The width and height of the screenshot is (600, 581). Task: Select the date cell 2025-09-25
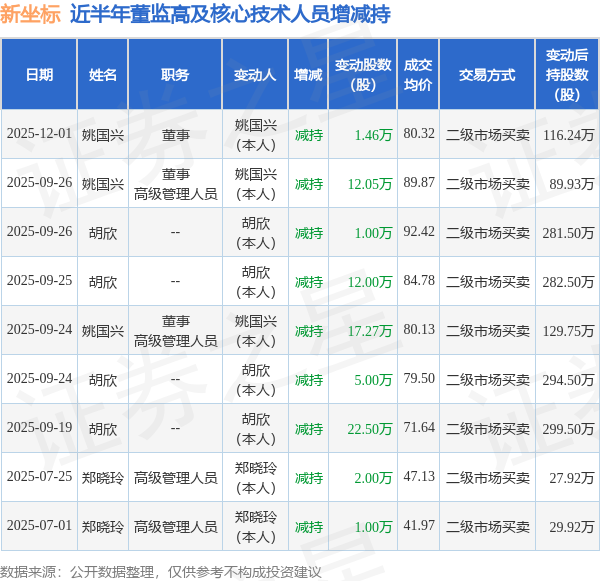point(39,281)
